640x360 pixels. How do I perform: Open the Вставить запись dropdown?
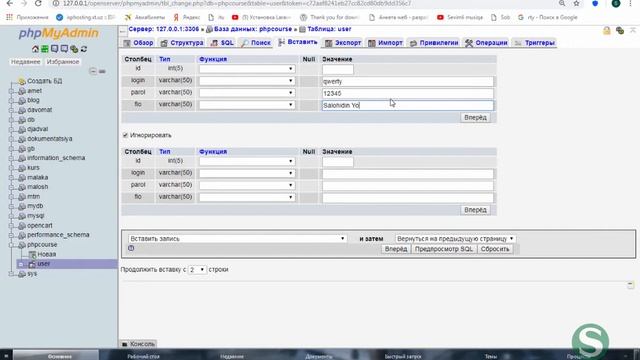tap(238, 238)
